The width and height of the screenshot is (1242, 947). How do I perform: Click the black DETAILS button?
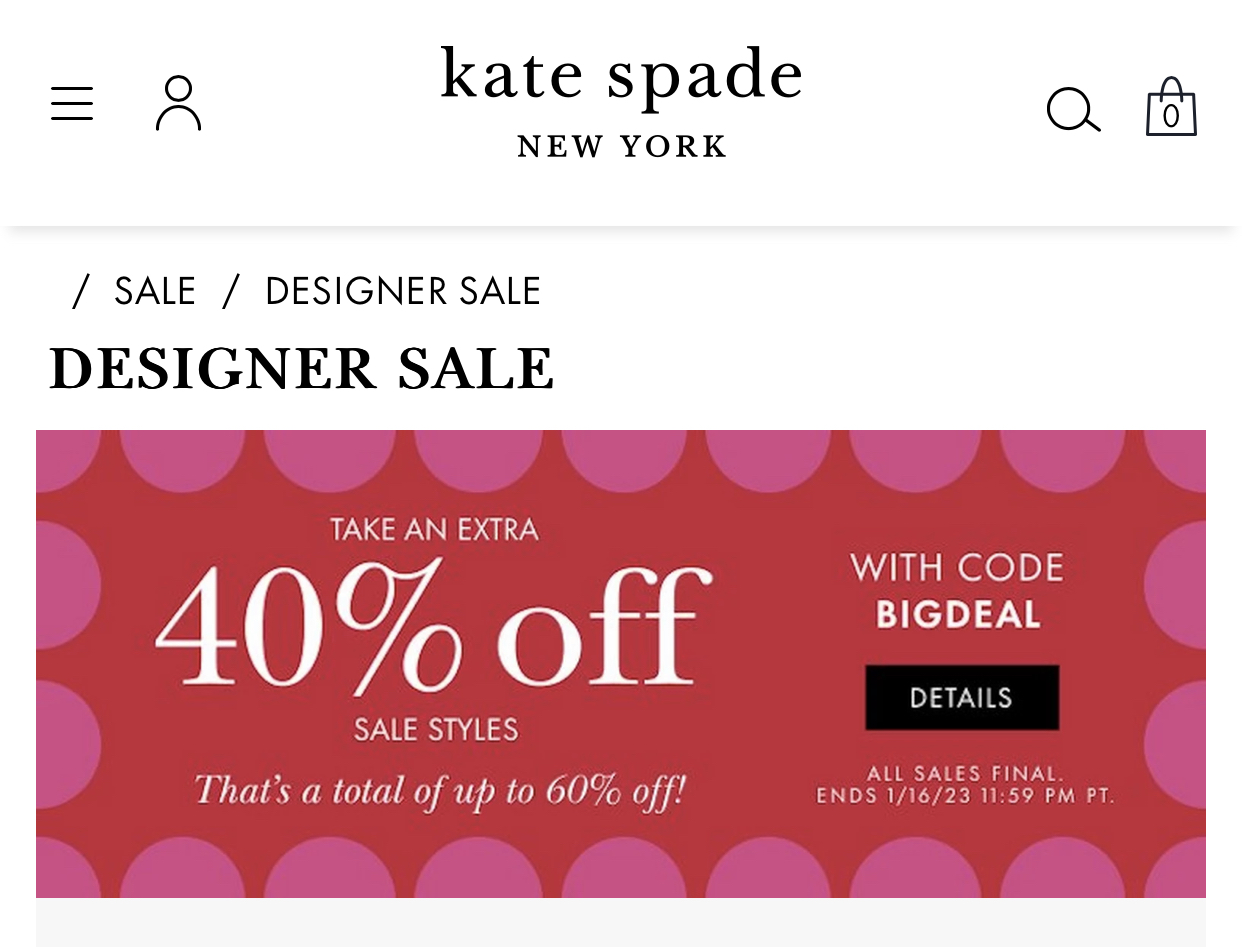(x=962, y=697)
